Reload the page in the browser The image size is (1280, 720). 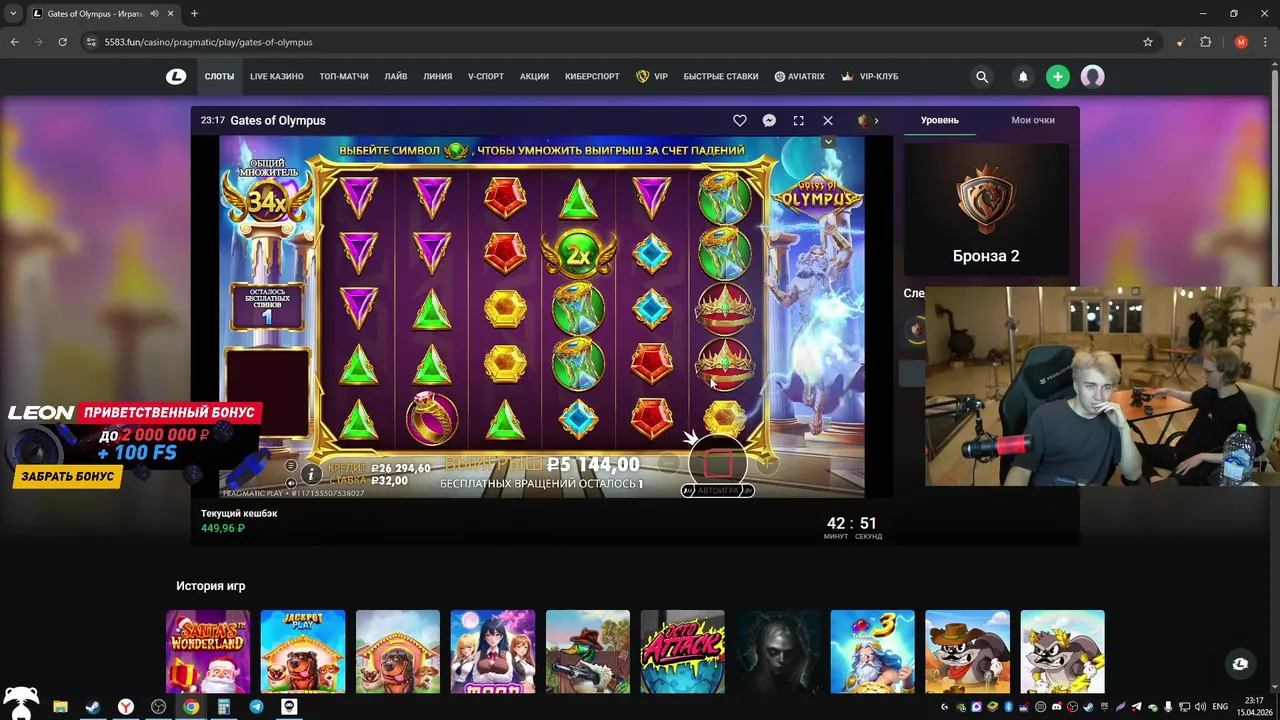[x=62, y=42]
